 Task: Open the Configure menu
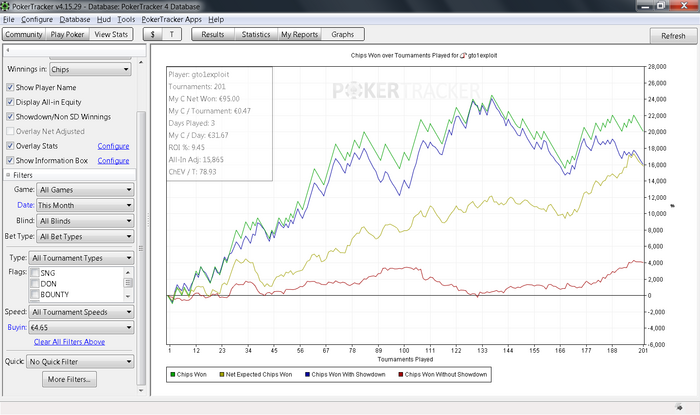(x=37, y=19)
